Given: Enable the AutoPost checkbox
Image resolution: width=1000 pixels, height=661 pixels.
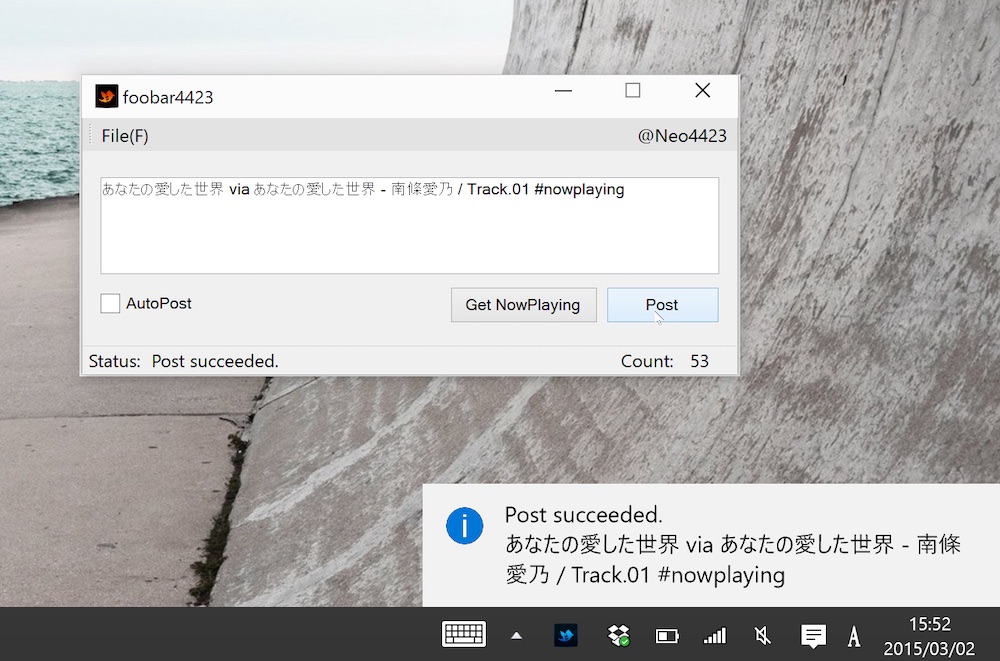Looking at the screenshot, I should (110, 303).
